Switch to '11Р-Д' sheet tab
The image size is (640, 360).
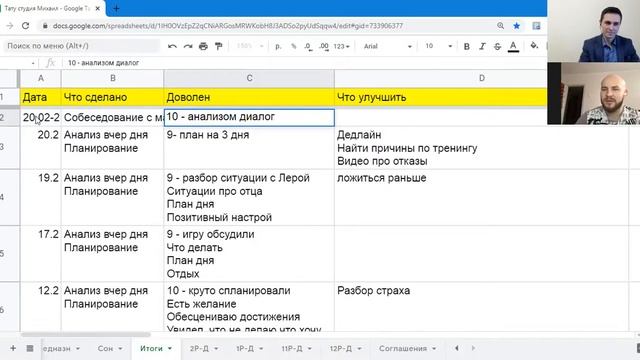(x=292, y=349)
